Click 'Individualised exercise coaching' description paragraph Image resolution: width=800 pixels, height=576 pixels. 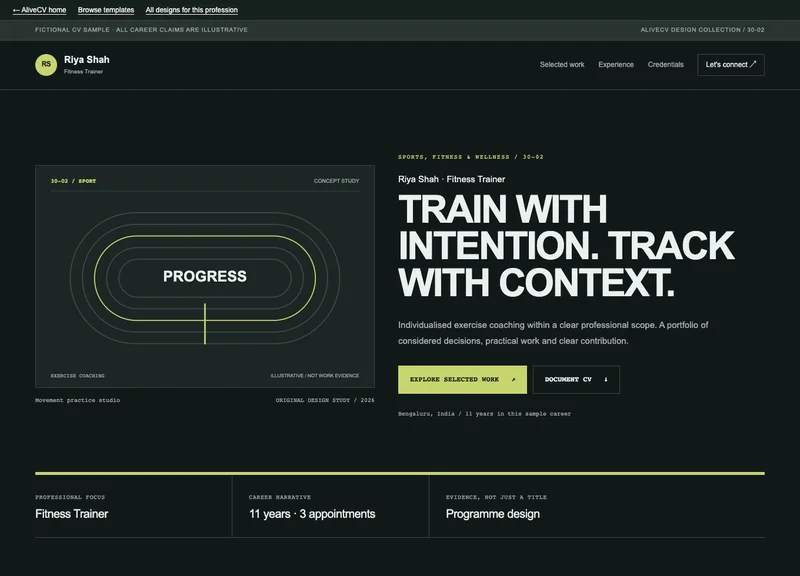(x=553, y=333)
